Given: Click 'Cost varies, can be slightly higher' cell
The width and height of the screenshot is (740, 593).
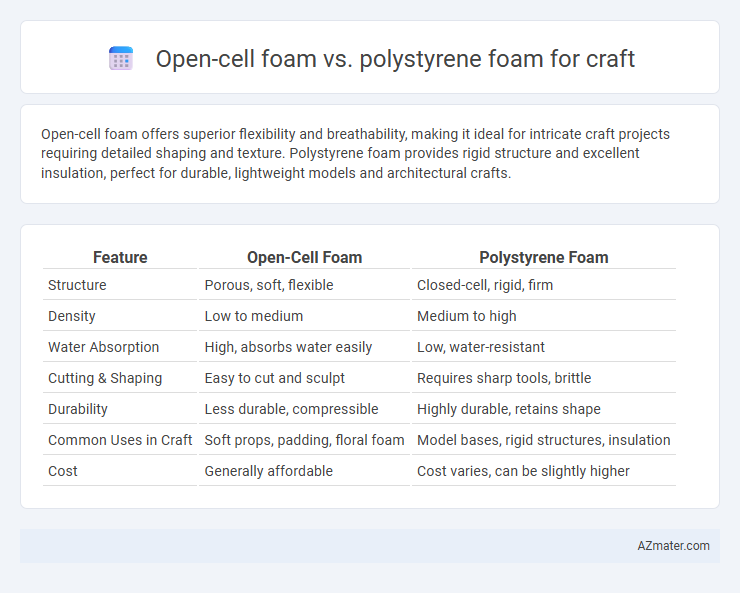Looking at the screenshot, I should pyautogui.click(x=523, y=471).
